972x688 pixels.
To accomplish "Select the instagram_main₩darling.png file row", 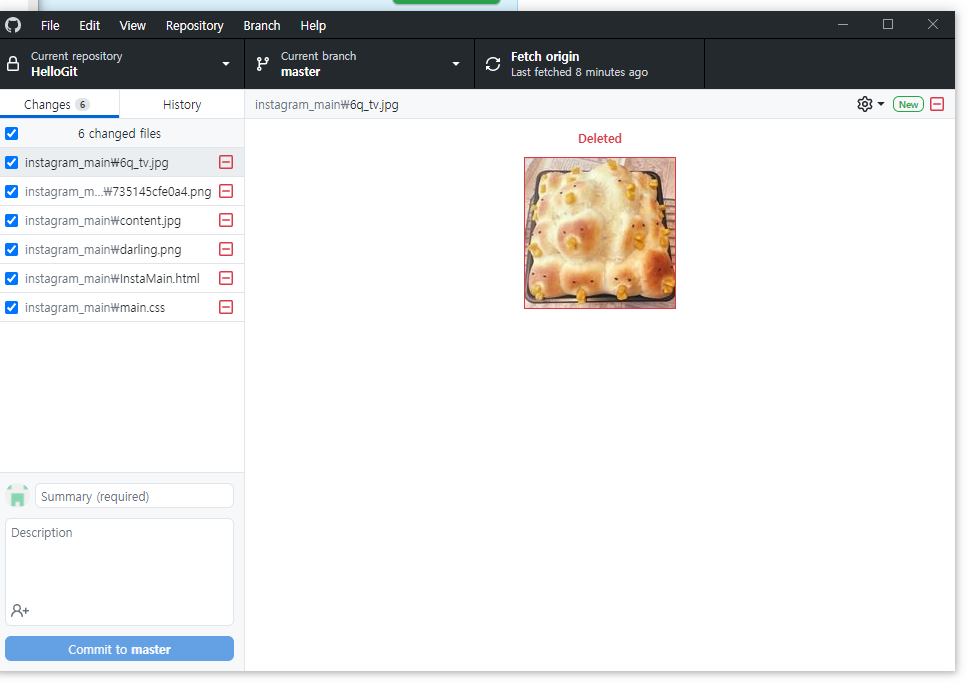I will pos(122,249).
